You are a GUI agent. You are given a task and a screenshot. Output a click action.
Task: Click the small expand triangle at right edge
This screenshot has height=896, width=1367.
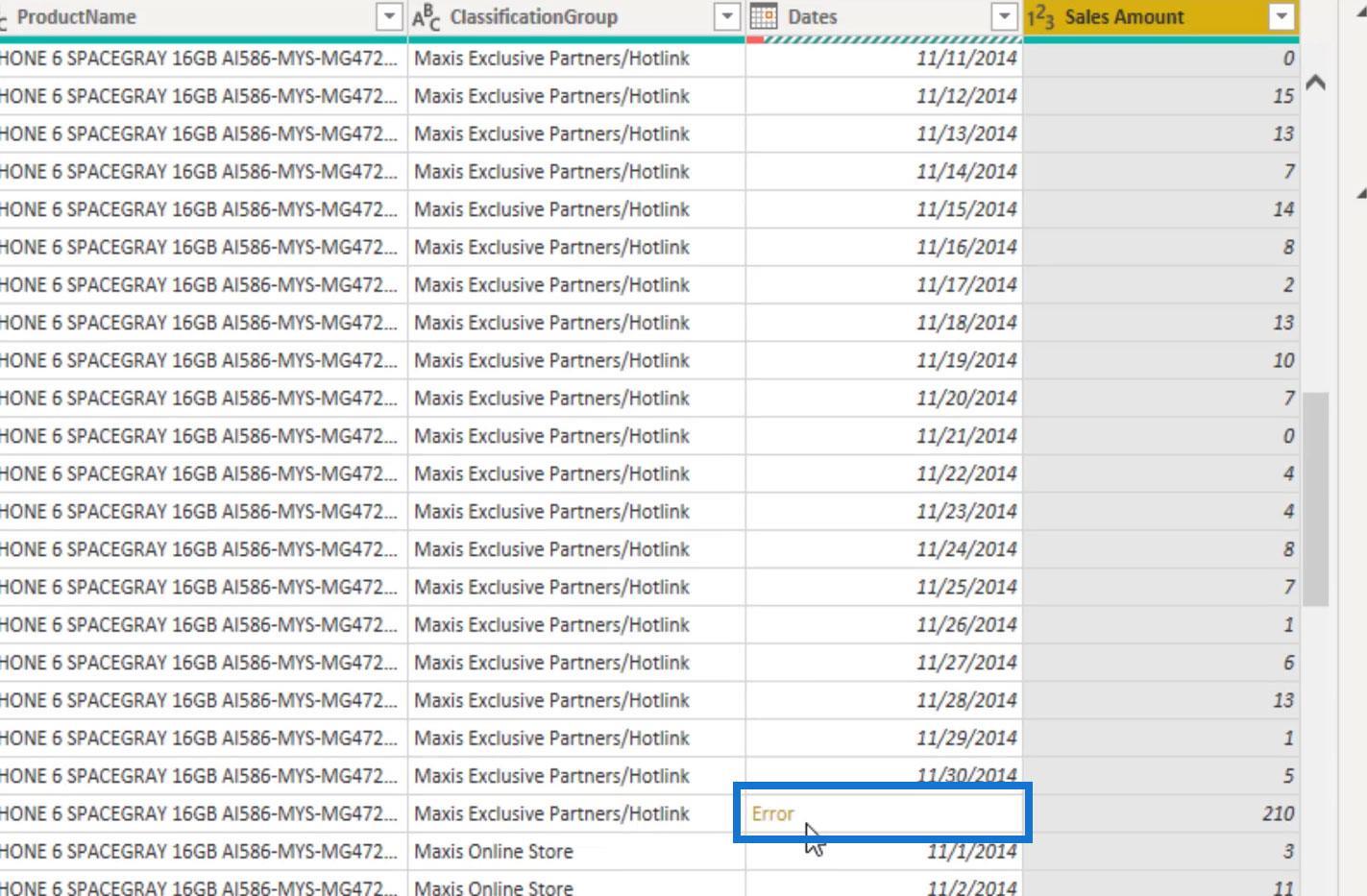tap(1361, 193)
